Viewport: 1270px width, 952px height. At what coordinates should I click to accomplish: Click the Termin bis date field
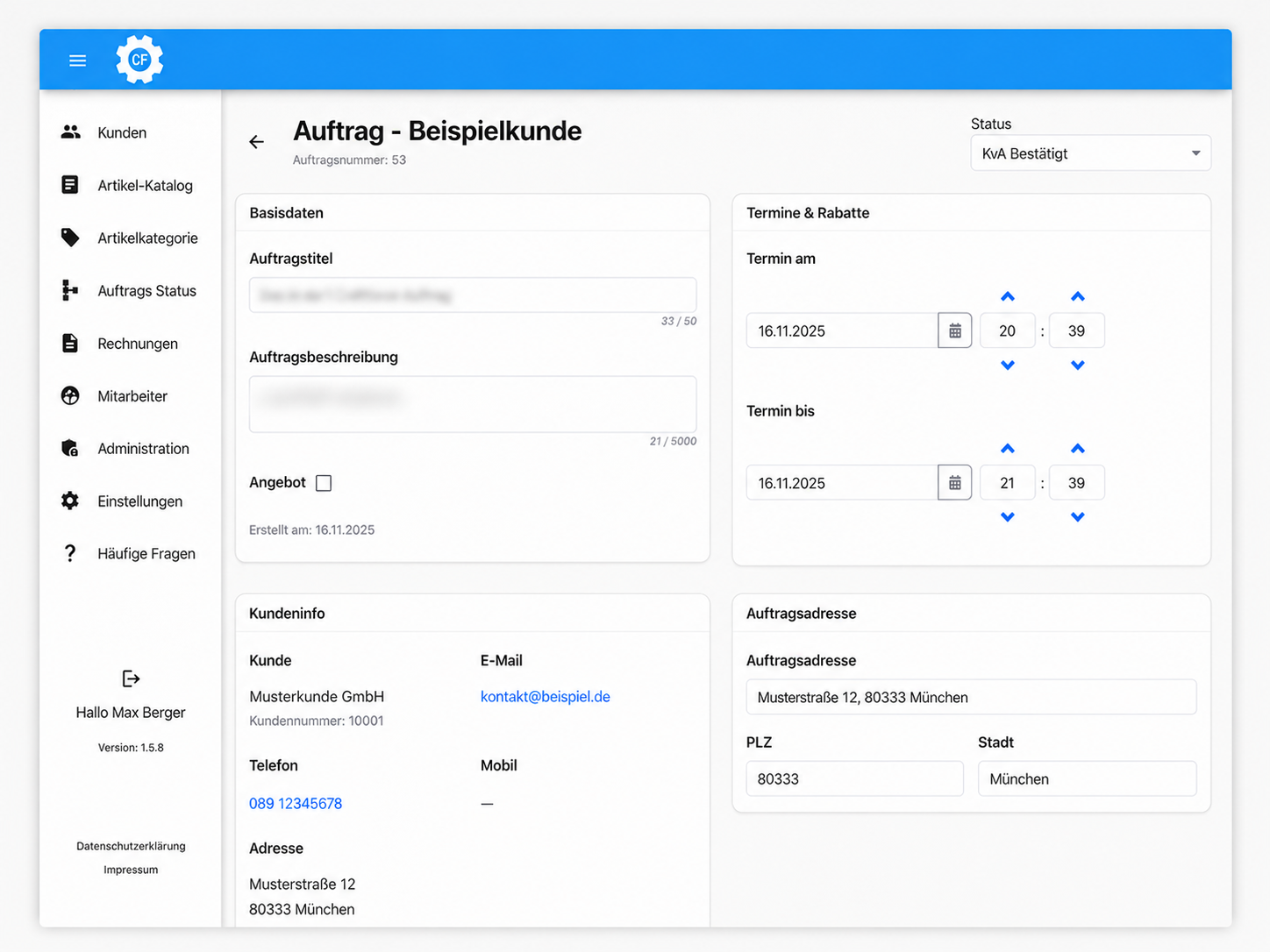pyautogui.click(x=842, y=483)
